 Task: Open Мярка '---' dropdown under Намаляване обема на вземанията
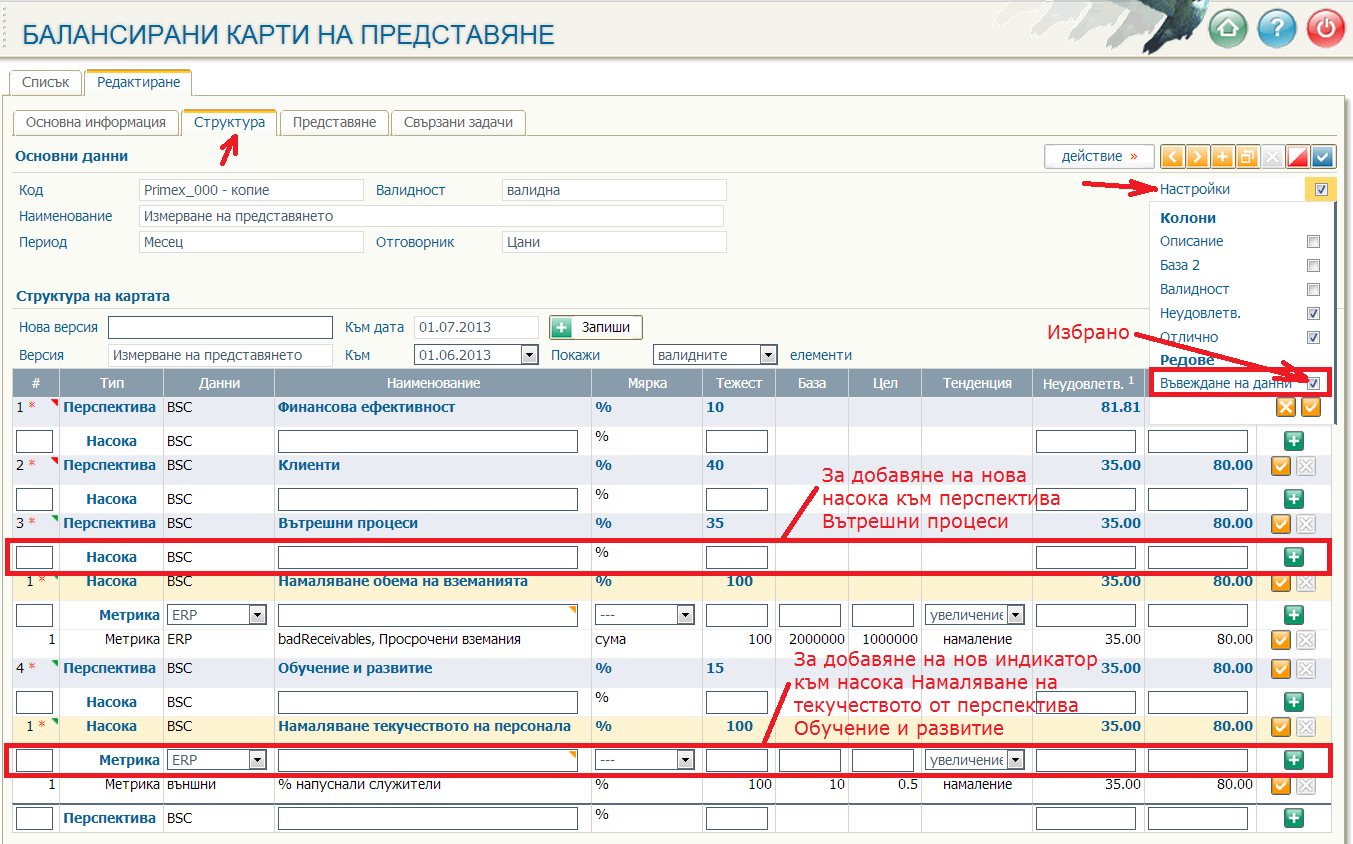645,615
